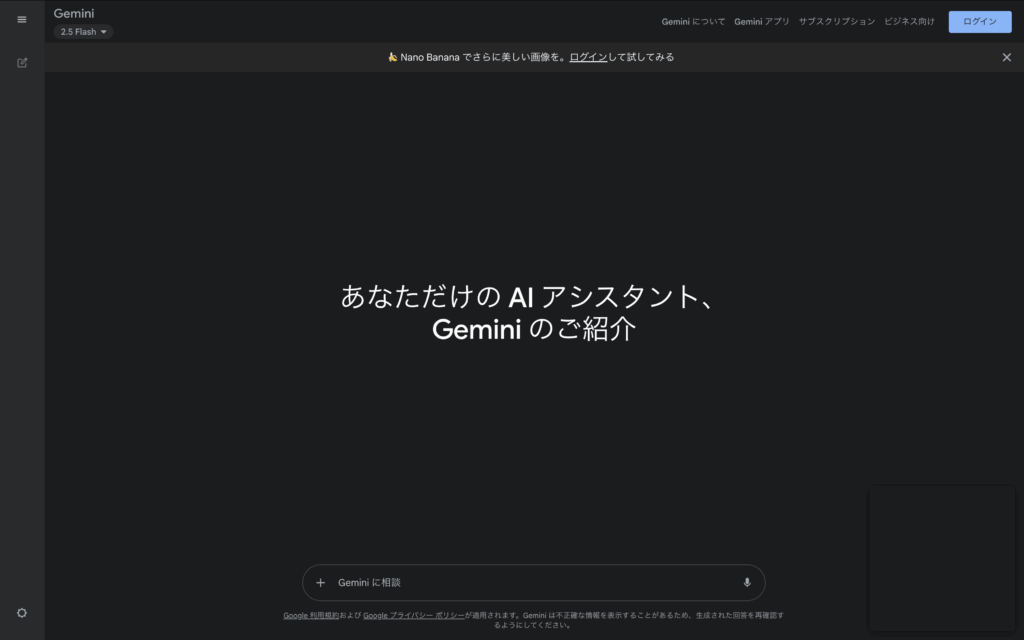Open the 2.5 Flash model selector
Screen dimensions: 1024x640
coord(82,31)
